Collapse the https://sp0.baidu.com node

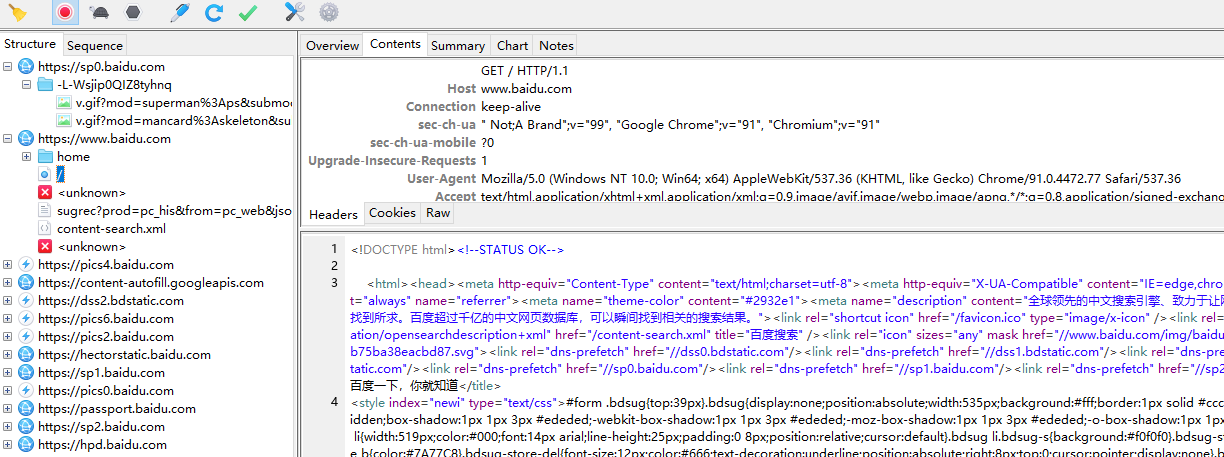pyautogui.click(x=7, y=67)
